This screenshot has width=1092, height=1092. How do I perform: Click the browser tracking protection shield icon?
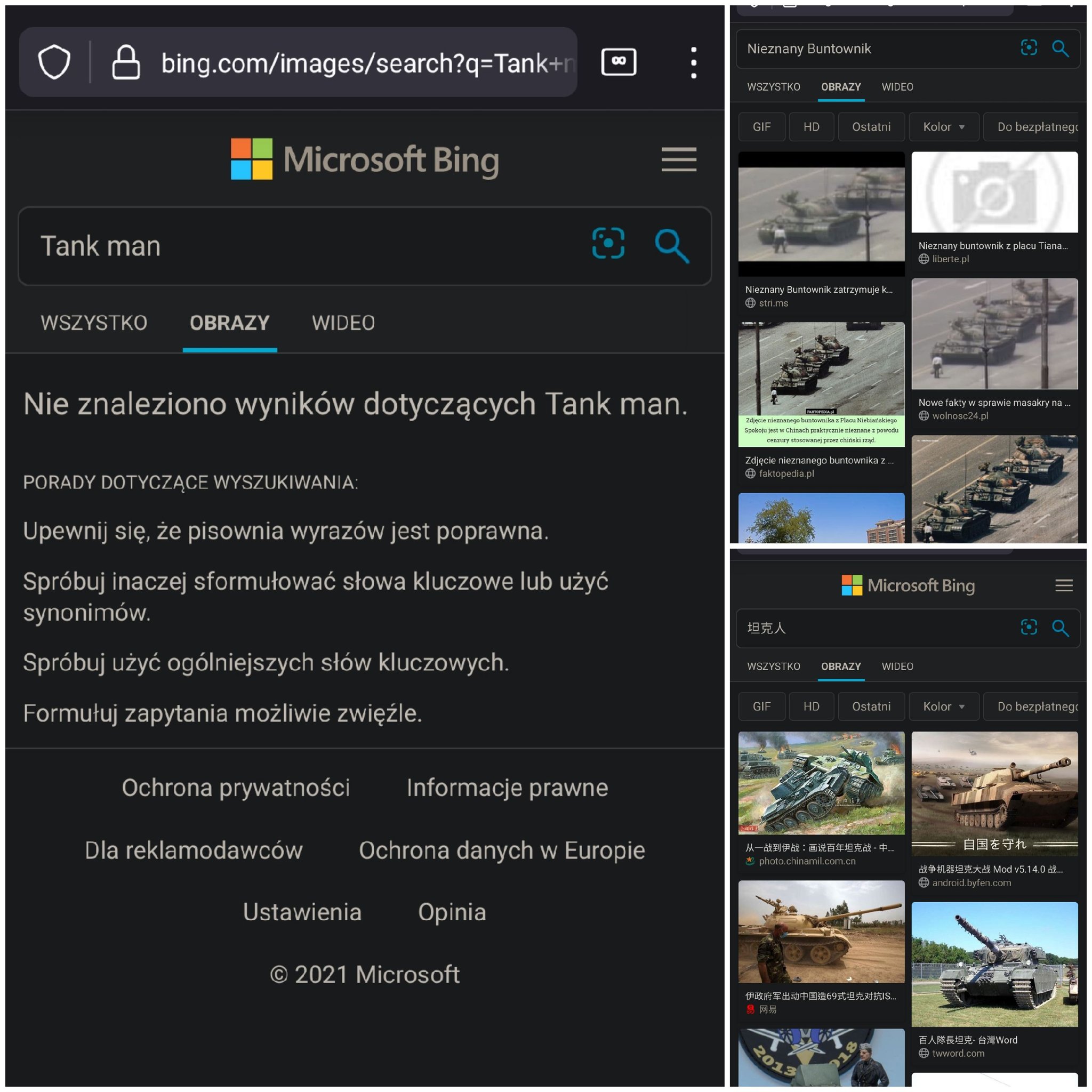click(54, 62)
